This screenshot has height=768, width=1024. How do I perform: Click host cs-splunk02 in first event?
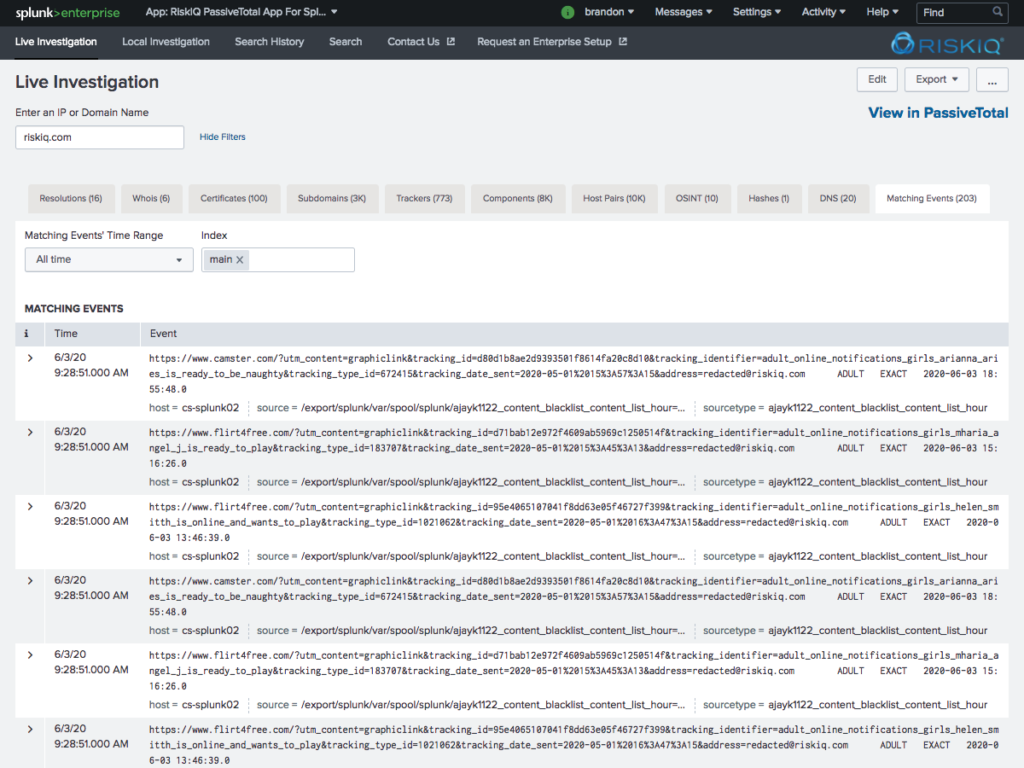coord(210,408)
